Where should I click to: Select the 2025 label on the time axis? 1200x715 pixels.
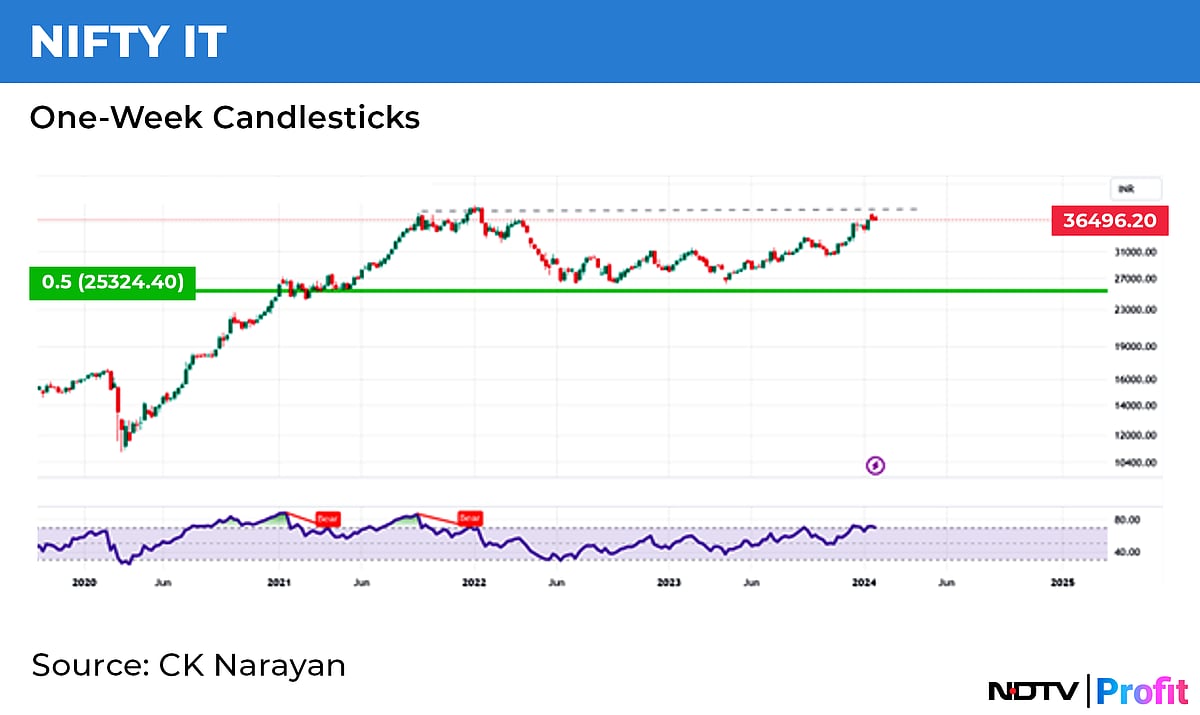[1063, 581]
